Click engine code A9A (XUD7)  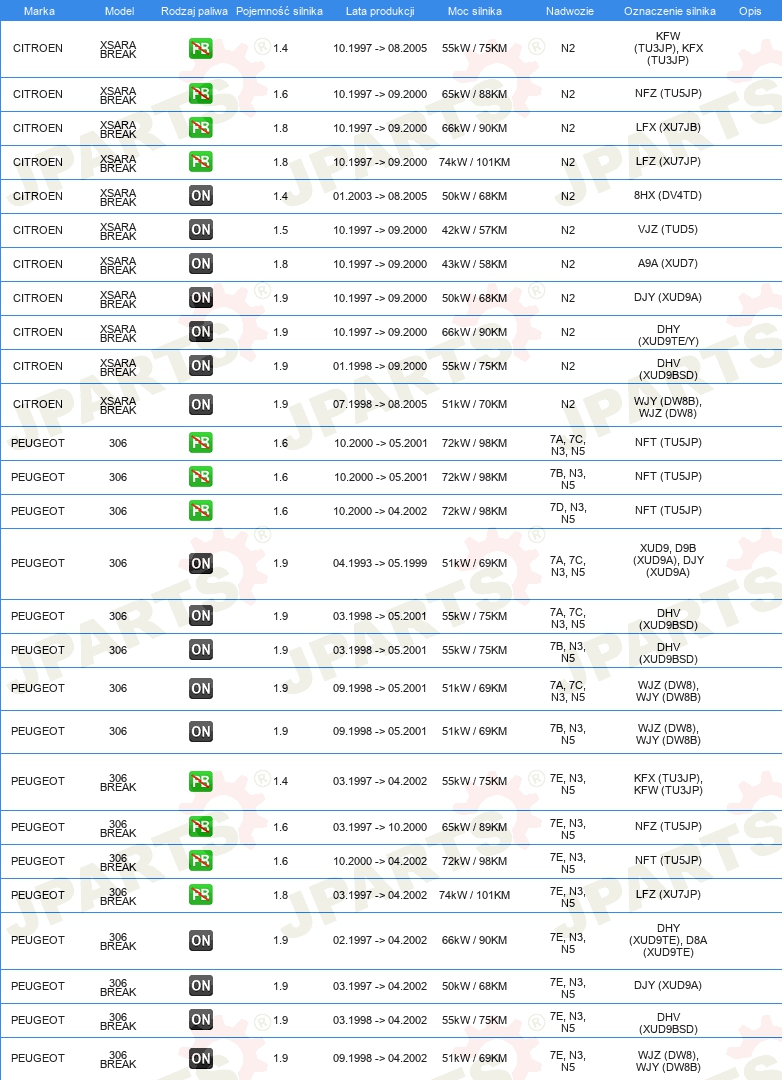(x=668, y=263)
